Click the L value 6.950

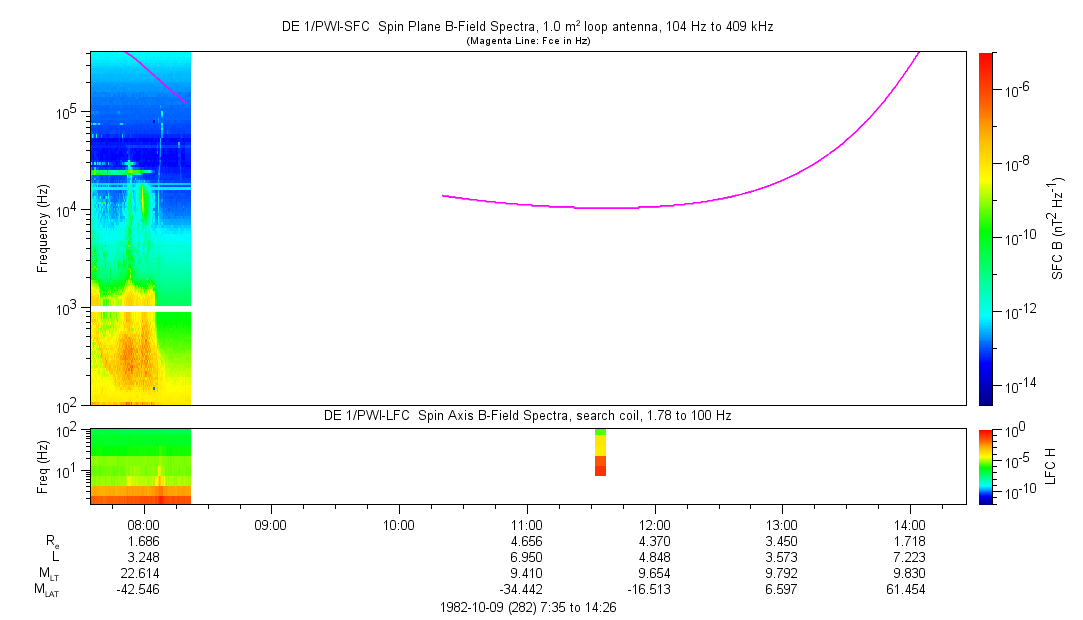526,557
